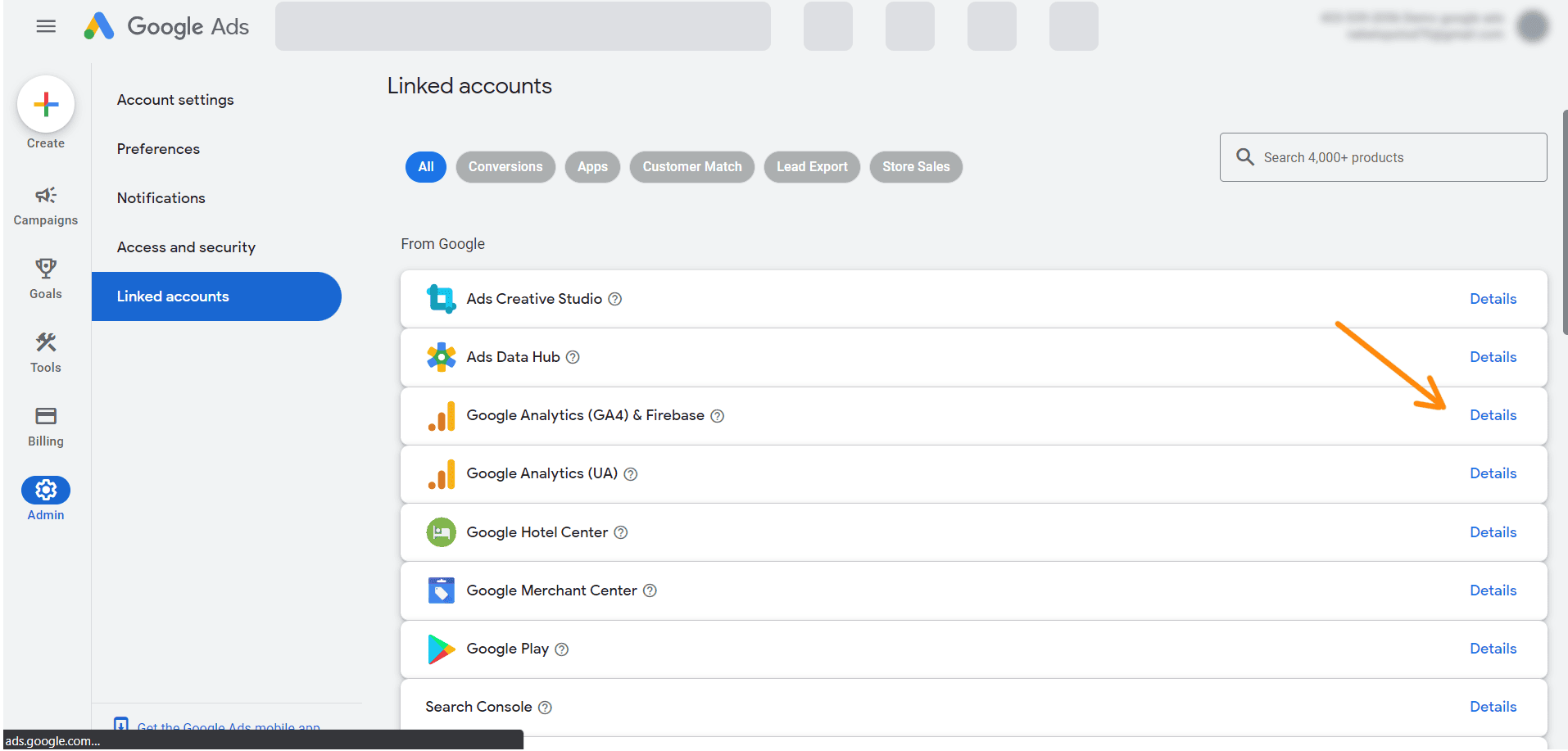
Task: Open Campaigns from the sidebar
Action: point(46,206)
